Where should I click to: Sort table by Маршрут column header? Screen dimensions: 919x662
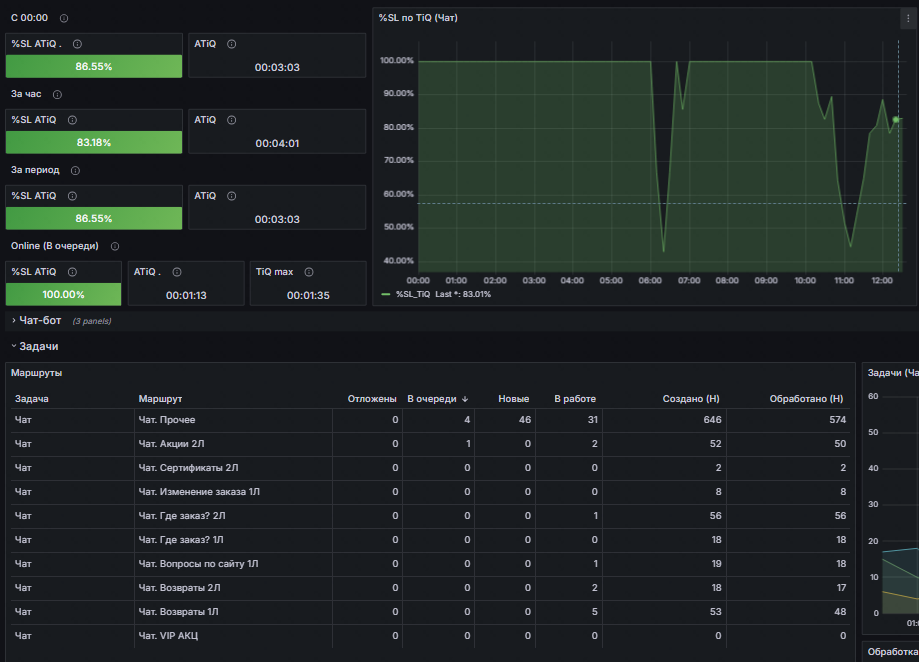pos(160,399)
